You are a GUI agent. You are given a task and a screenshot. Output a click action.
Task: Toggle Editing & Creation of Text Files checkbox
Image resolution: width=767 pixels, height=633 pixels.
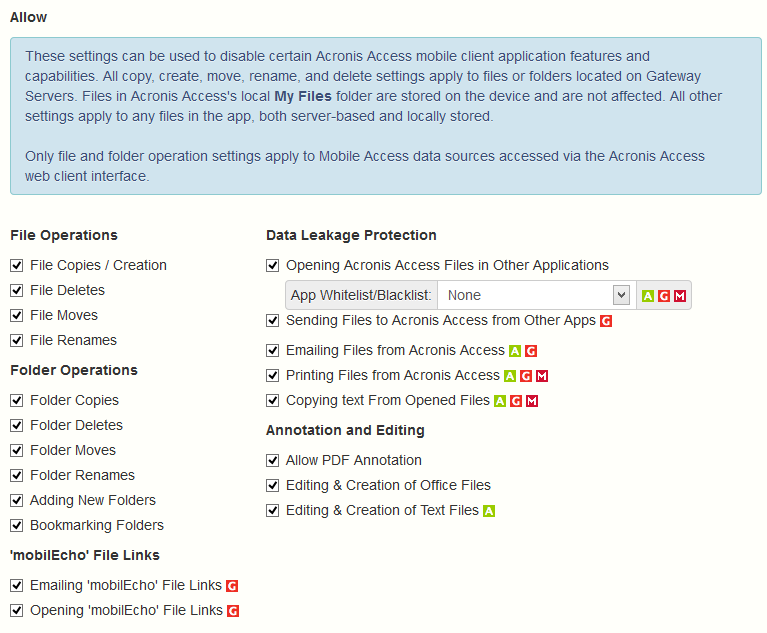pyautogui.click(x=272, y=511)
